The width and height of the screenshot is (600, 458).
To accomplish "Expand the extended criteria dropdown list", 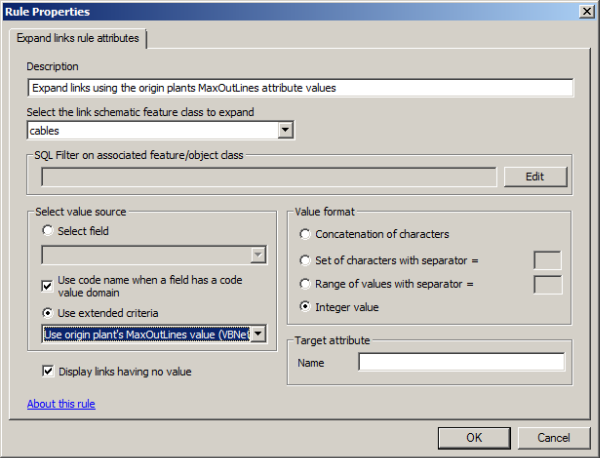I will (x=258, y=334).
